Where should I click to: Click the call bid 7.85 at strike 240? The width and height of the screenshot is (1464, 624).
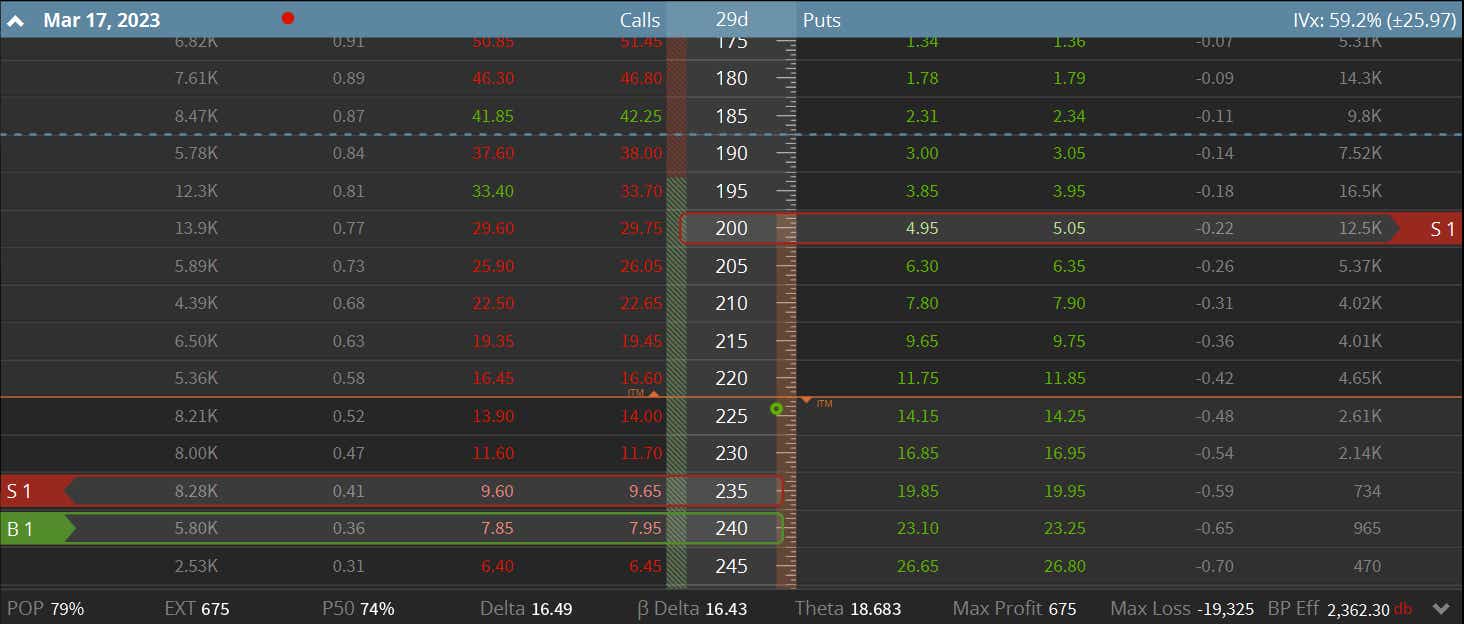(x=497, y=528)
